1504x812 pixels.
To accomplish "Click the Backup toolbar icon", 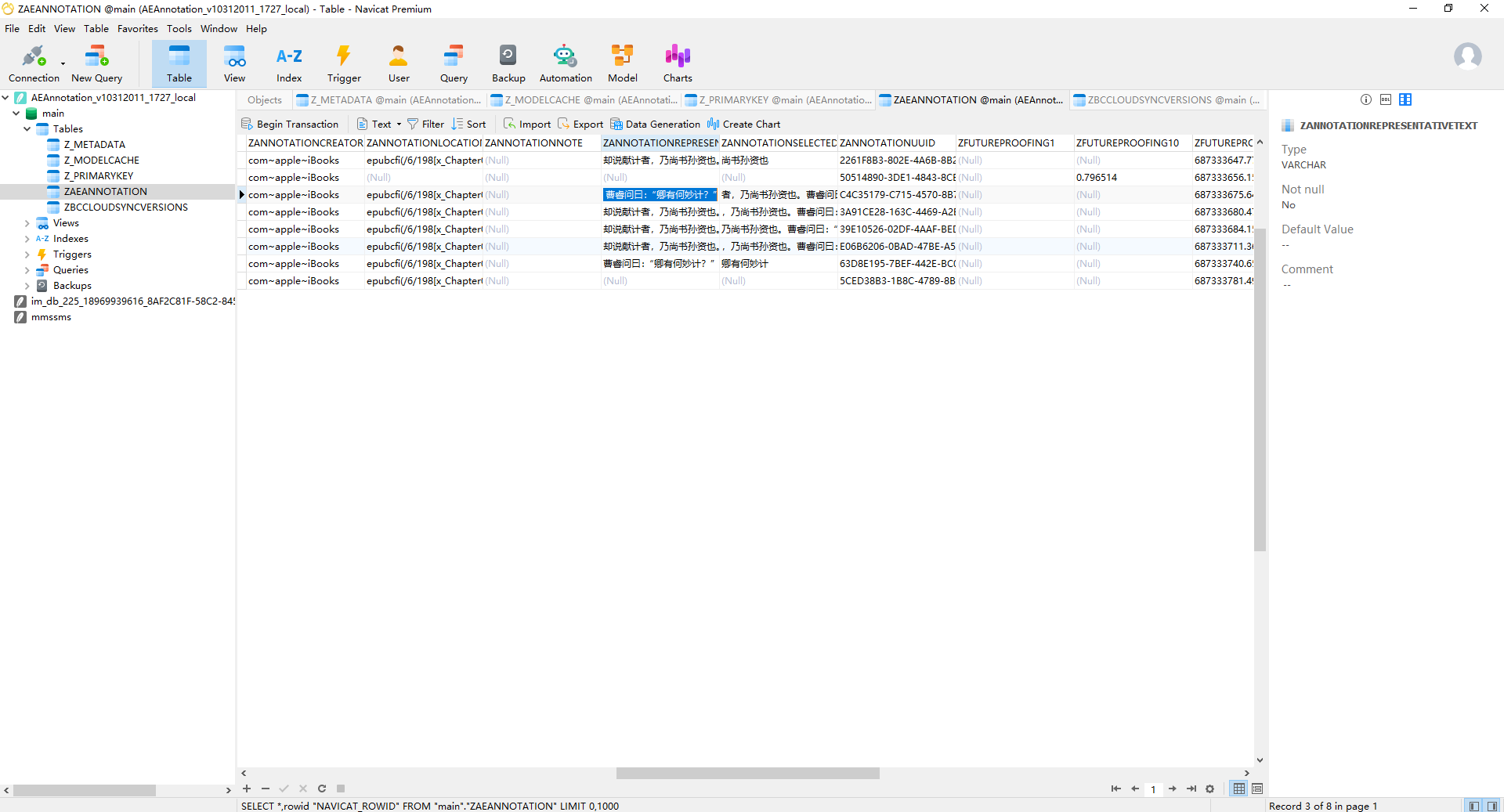I will [508, 63].
